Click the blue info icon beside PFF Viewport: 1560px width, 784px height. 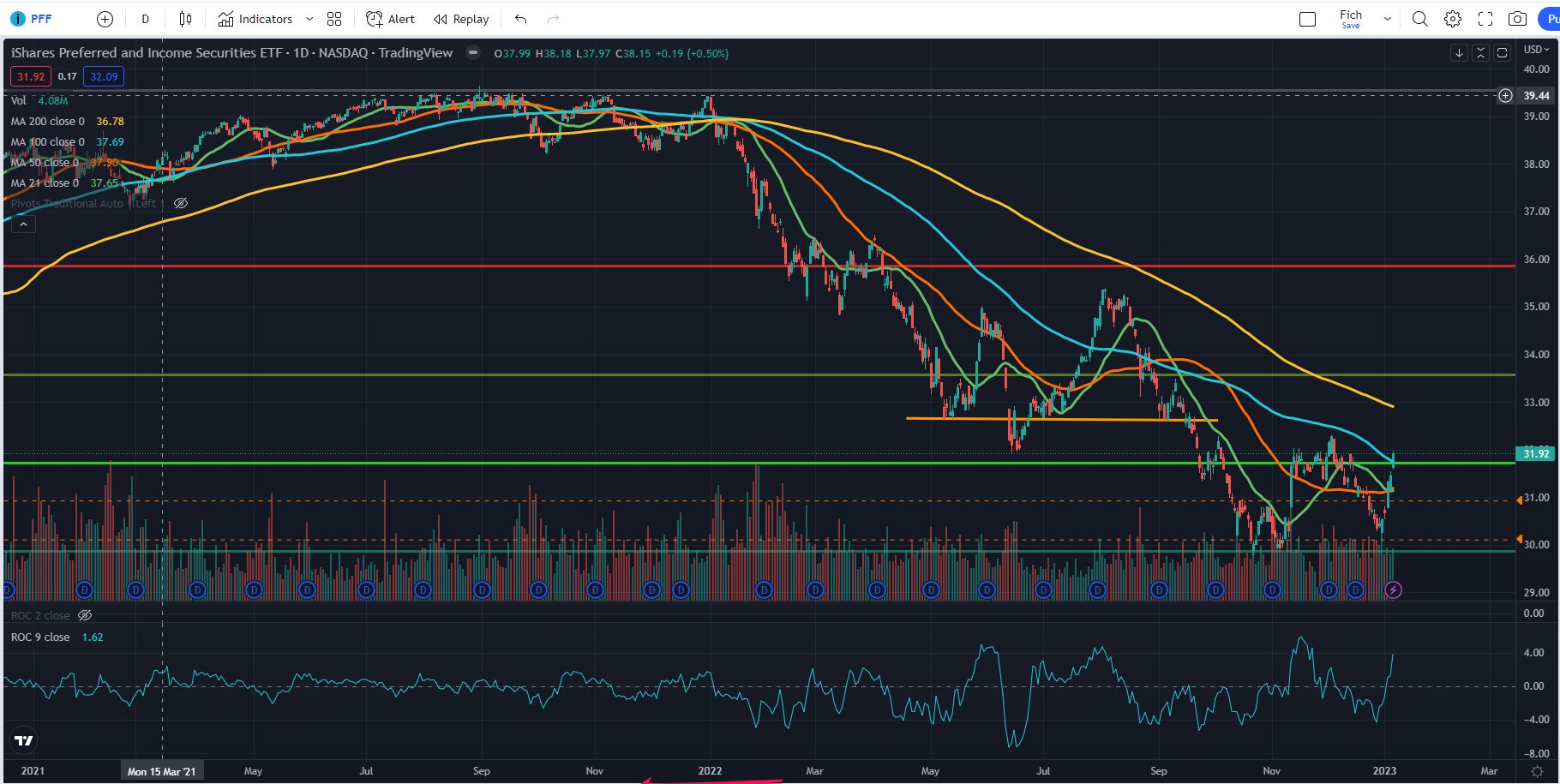tap(17, 19)
